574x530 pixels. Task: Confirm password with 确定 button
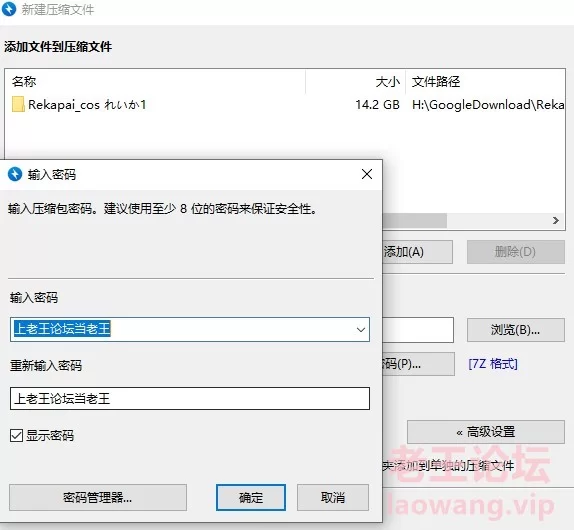251,497
